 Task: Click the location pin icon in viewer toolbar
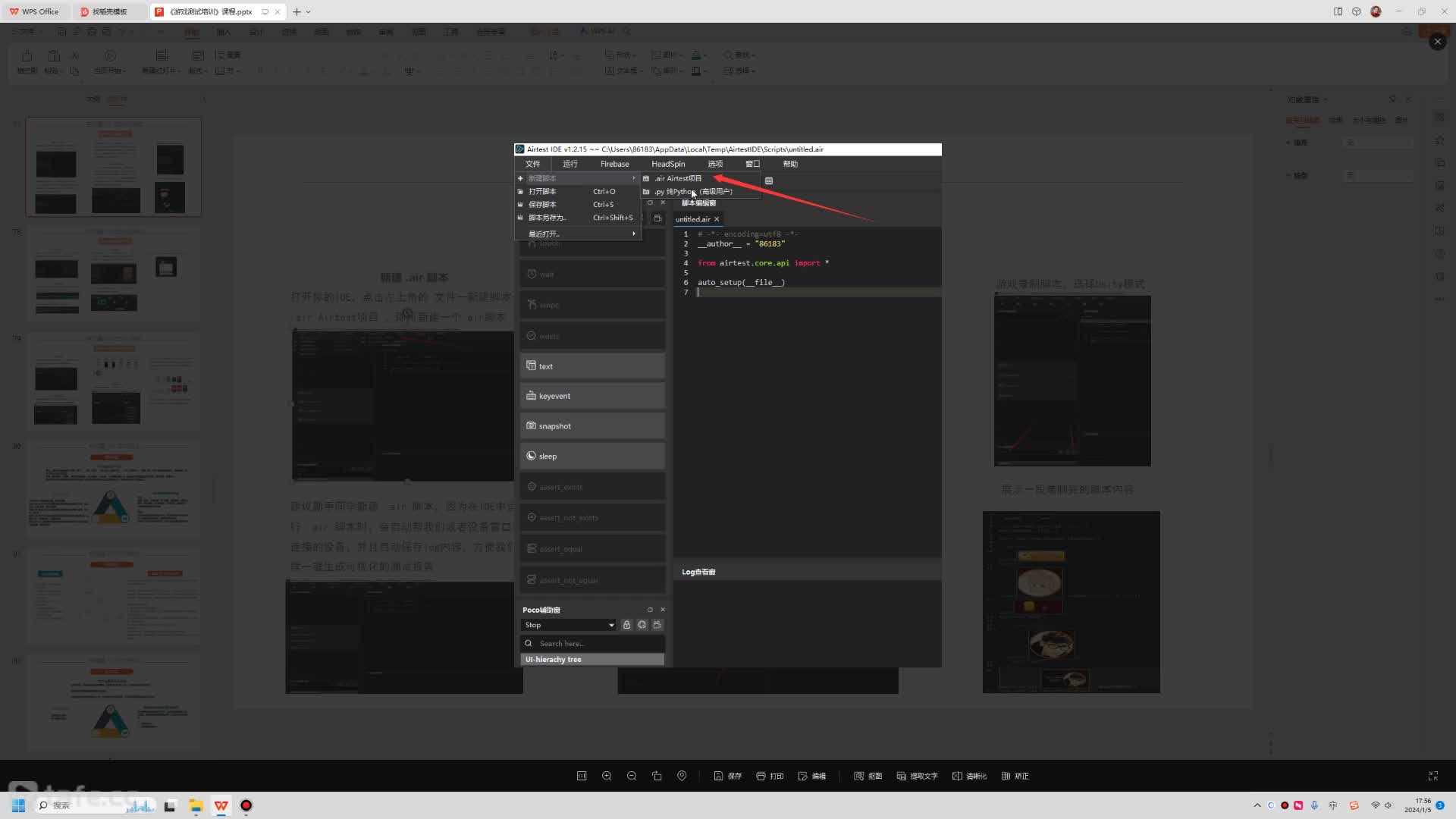click(x=682, y=776)
